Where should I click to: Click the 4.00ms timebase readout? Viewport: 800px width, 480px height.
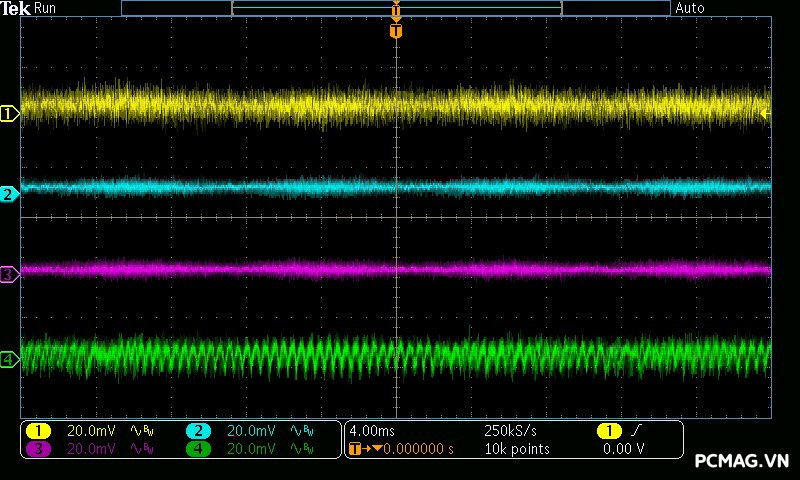click(x=371, y=431)
